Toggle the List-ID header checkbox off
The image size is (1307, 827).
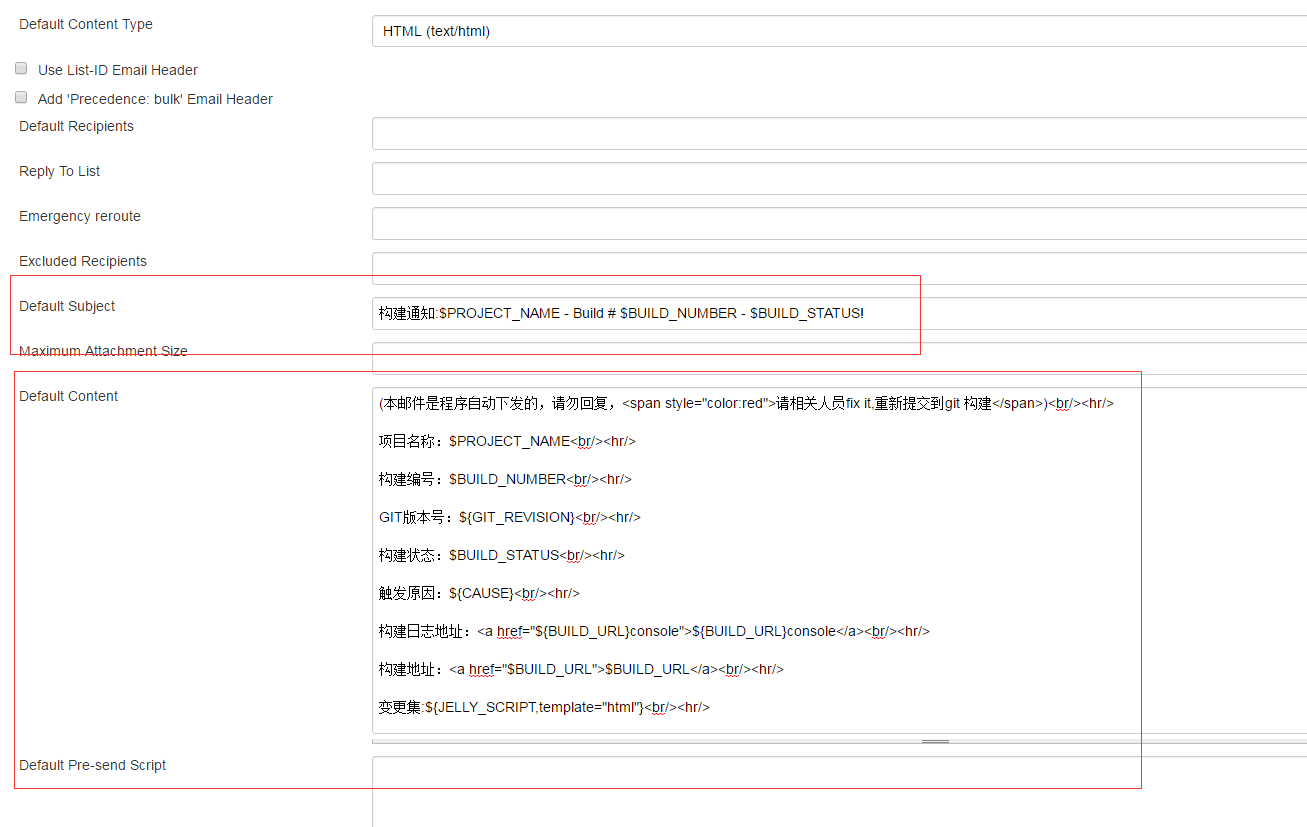coord(21,67)
